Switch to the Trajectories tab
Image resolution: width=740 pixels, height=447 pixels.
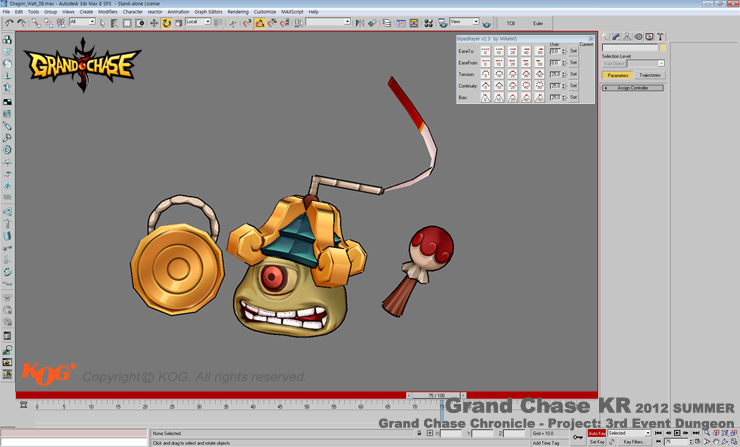tap(649, 75)
